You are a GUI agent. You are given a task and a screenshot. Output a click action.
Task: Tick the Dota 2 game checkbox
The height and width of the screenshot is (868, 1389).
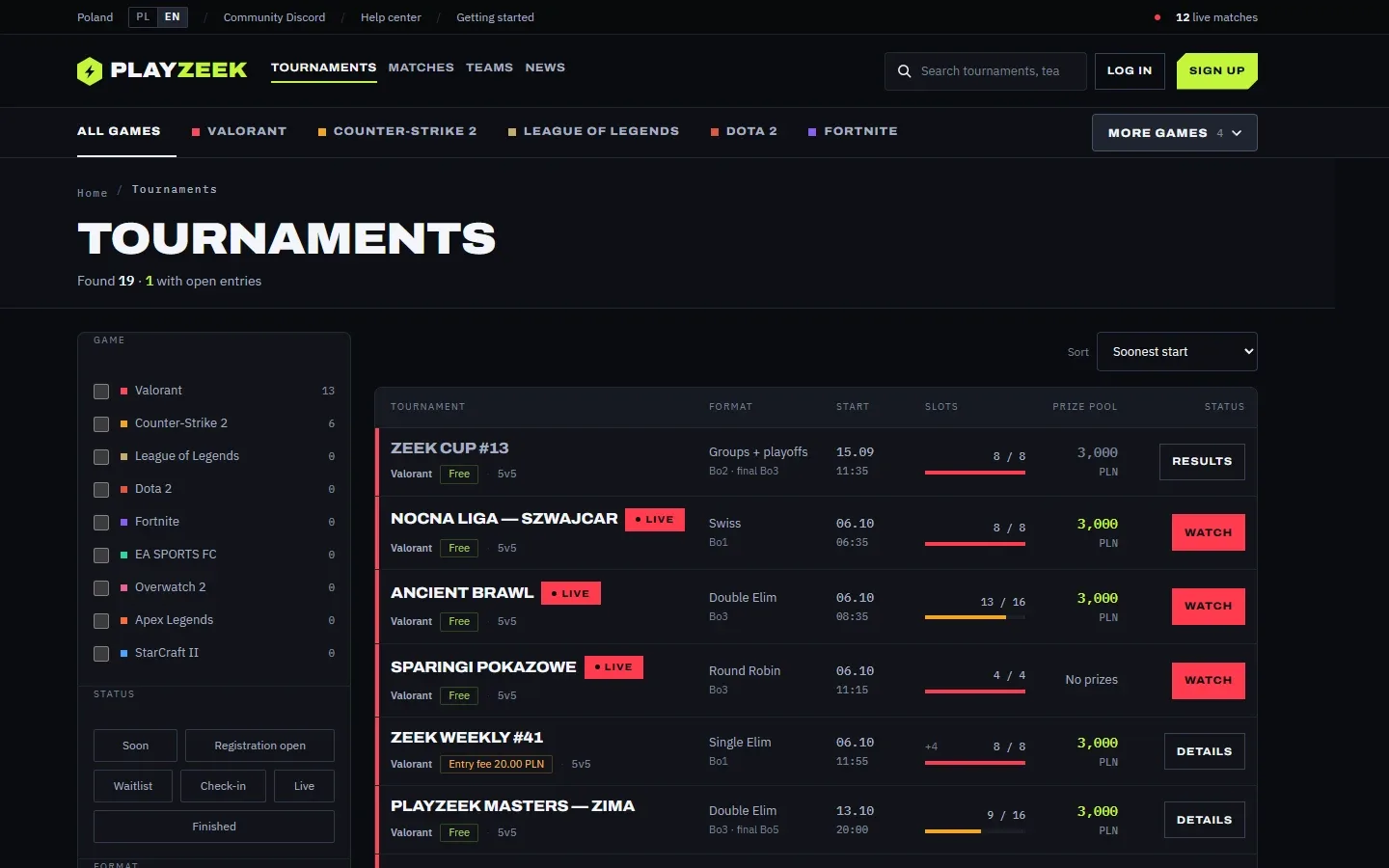(101, 490)
